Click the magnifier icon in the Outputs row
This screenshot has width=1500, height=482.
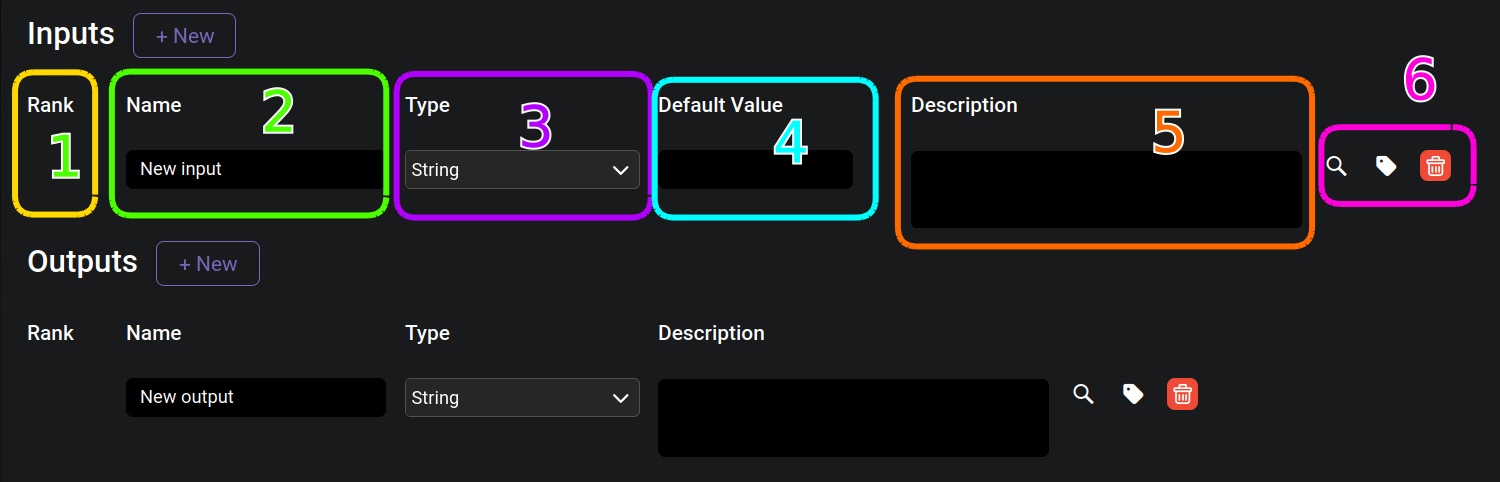tap(1083, 394)
